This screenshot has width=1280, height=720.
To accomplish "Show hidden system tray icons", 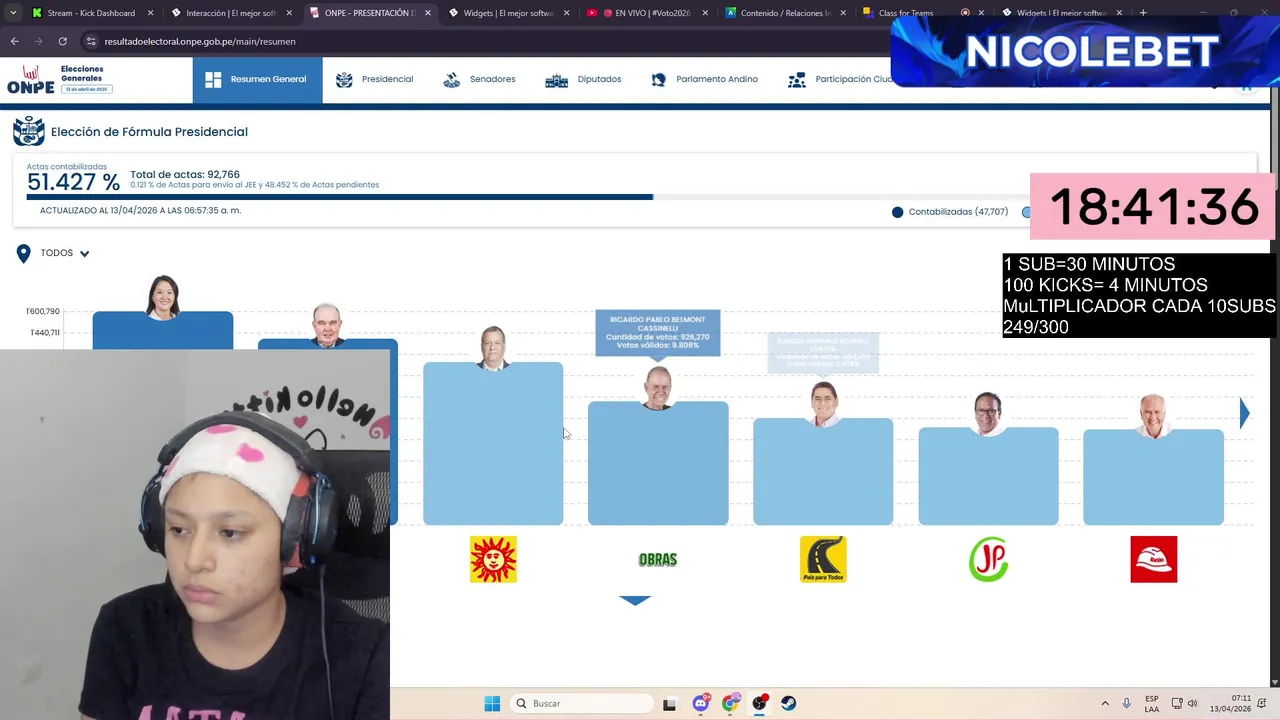I will [x=1105, y=703].
